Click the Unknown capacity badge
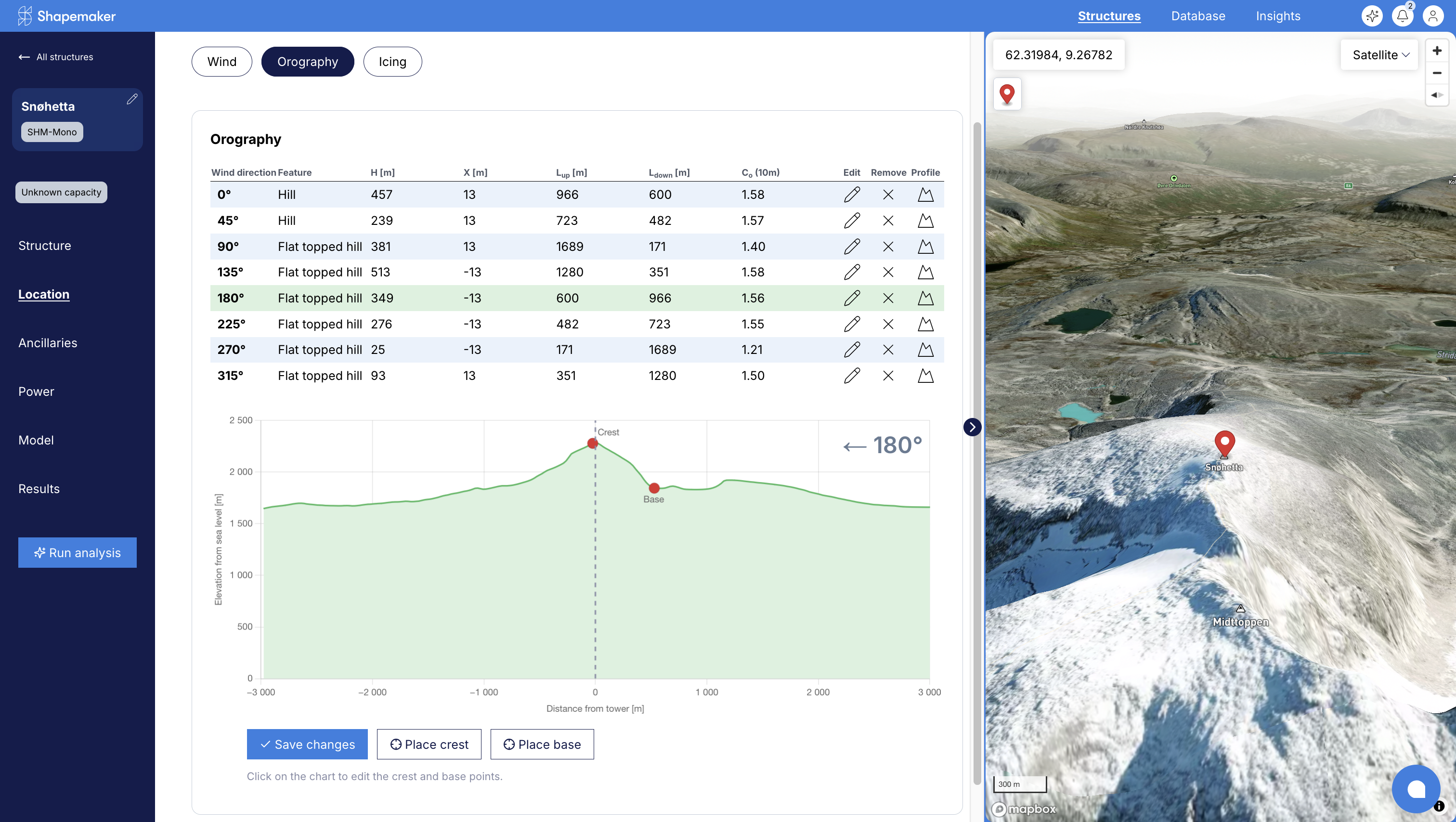 (61, 192)
